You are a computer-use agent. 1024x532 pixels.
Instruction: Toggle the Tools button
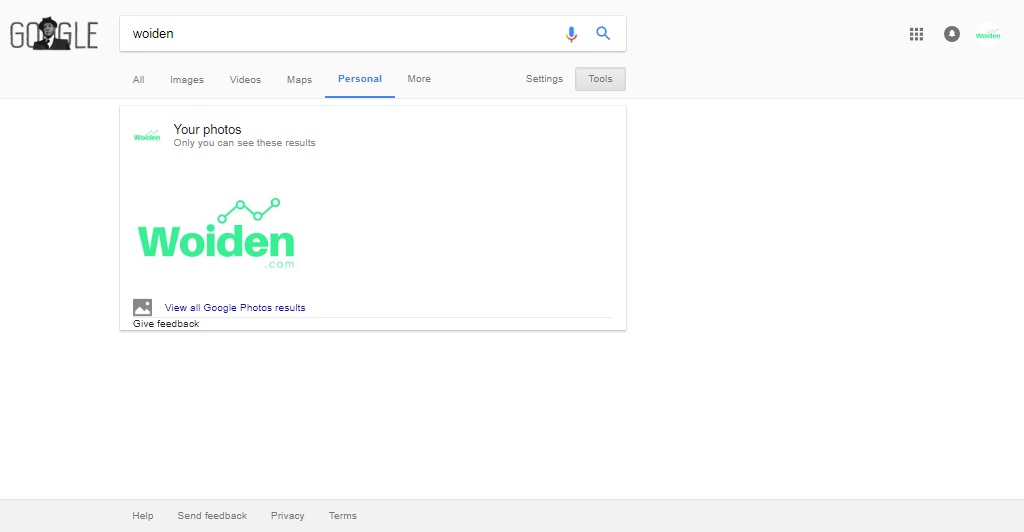(x=600, y=79)
